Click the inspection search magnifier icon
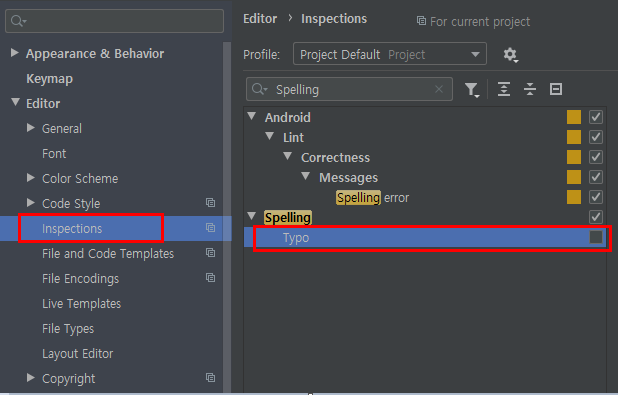The height and width of the screenshot is (395, 618). (259, 89)
